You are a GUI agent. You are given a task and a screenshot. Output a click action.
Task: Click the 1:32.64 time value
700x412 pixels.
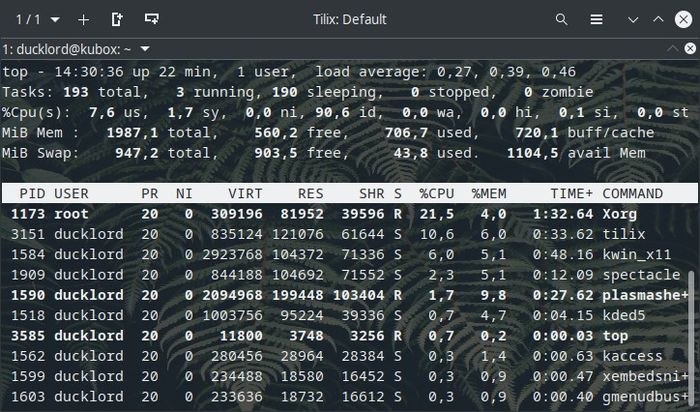[563, 214]
